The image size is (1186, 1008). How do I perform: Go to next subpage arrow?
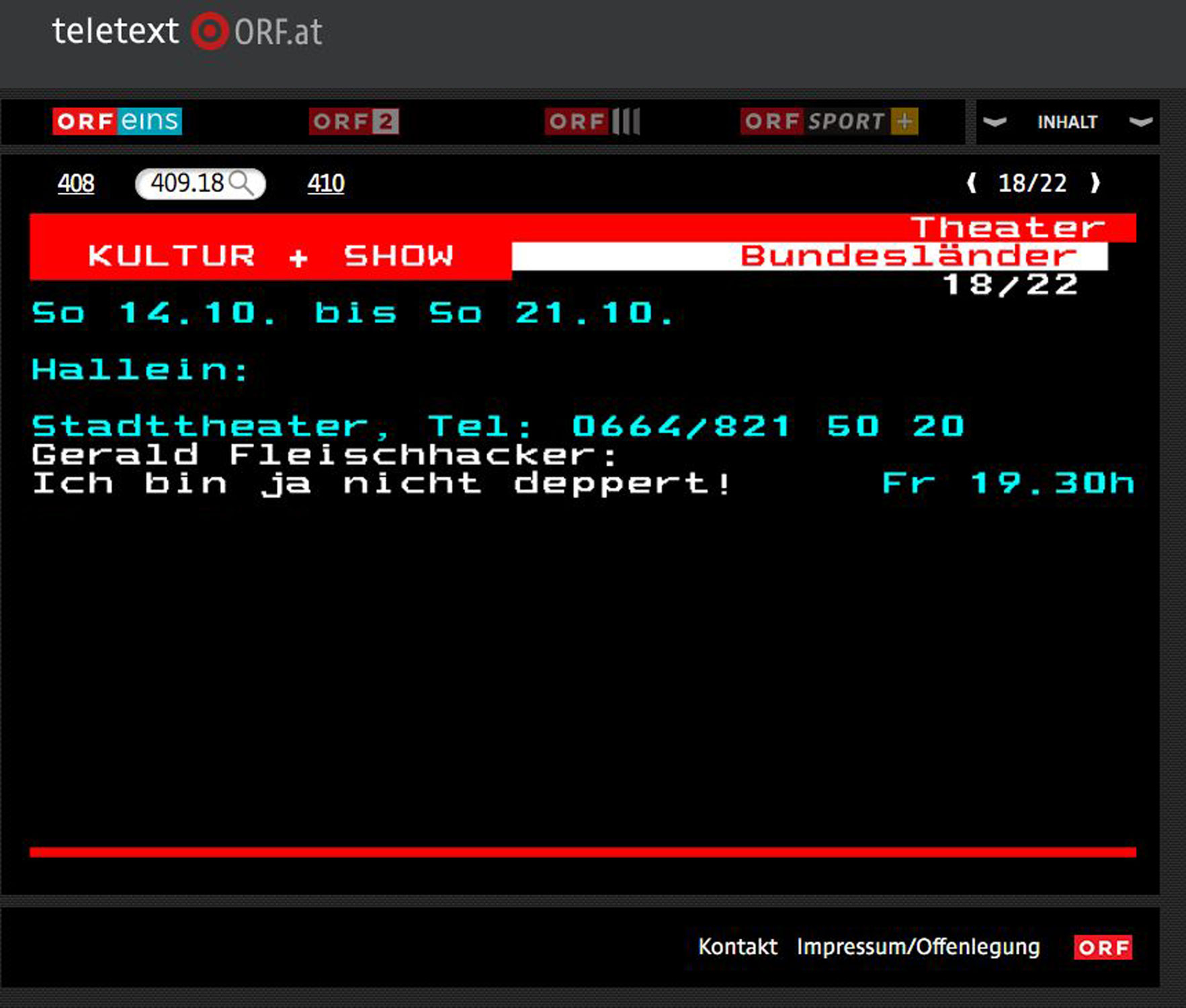[x=1095, y=183]
